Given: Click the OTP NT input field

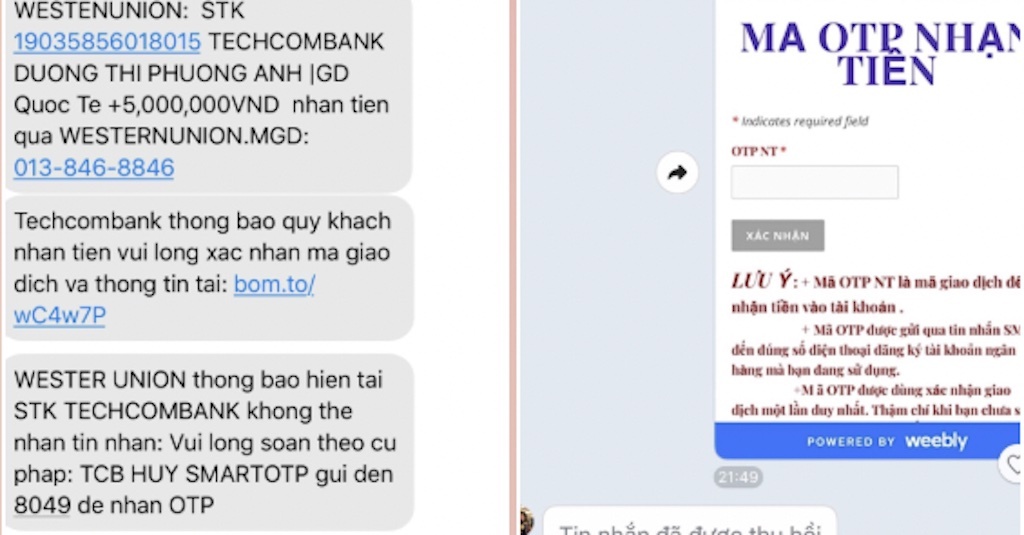Looking at the screenshot, I should (814, 182).
